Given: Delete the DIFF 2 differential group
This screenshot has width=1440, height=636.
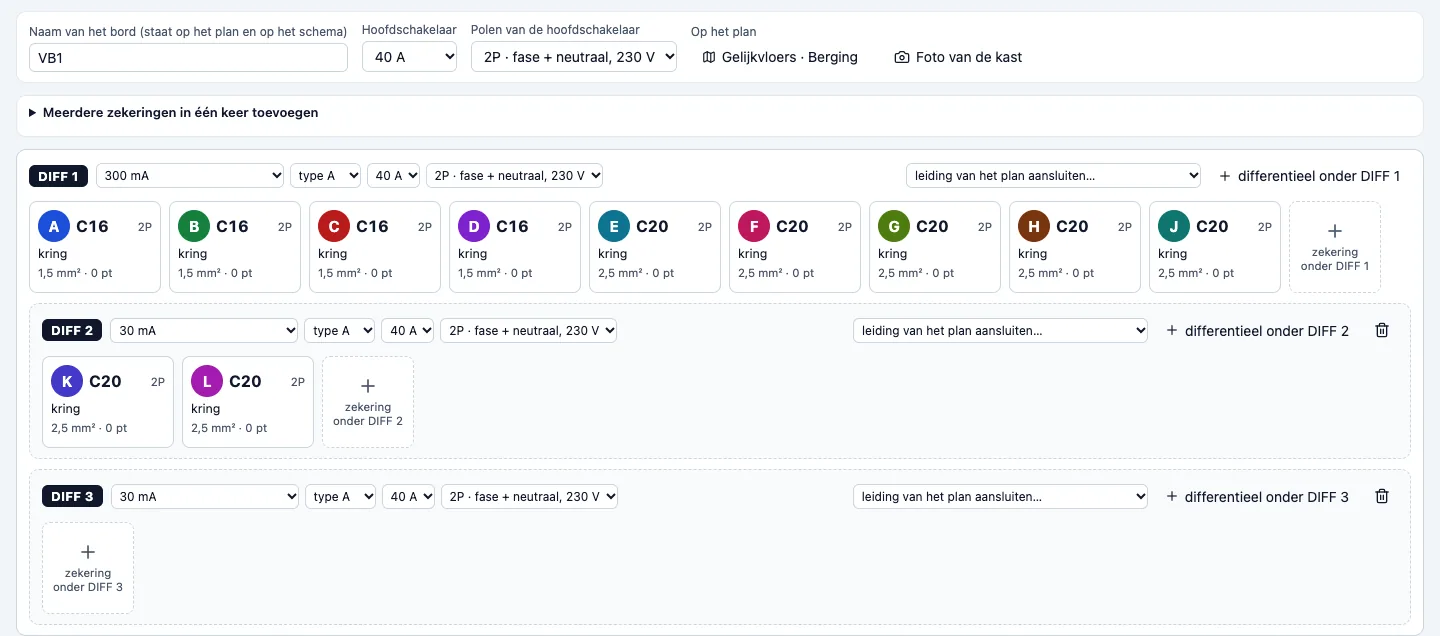Looking at the screenshot, I should [1382, 330].
